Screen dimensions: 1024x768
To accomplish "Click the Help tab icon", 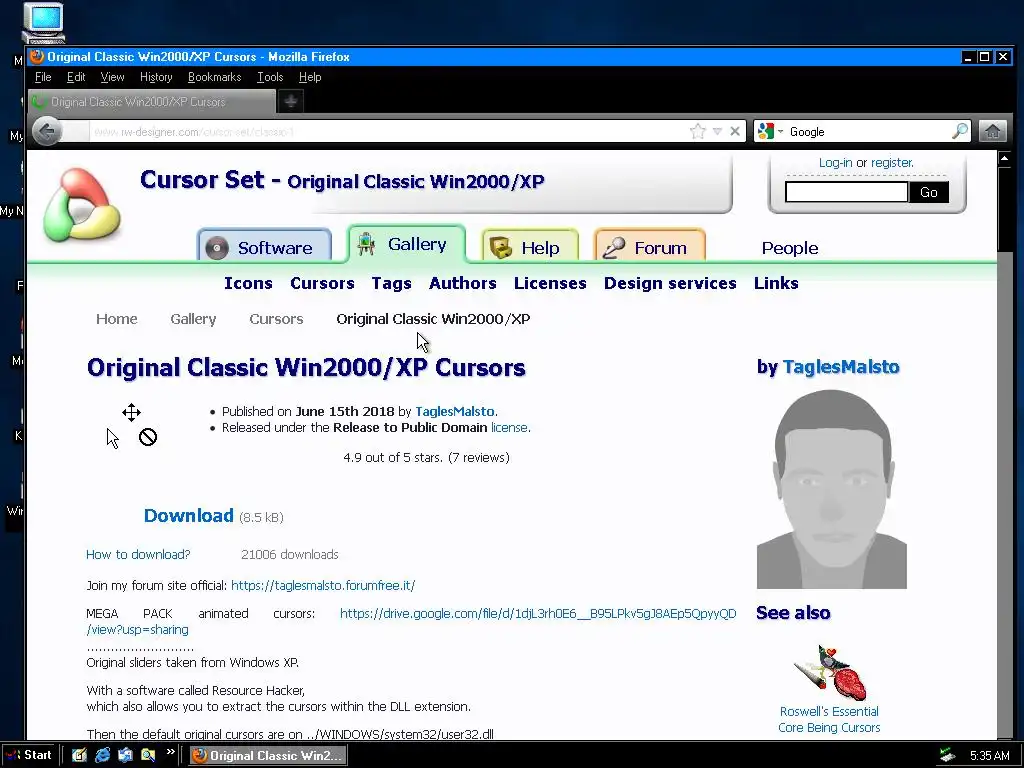I will coord(501,248).
